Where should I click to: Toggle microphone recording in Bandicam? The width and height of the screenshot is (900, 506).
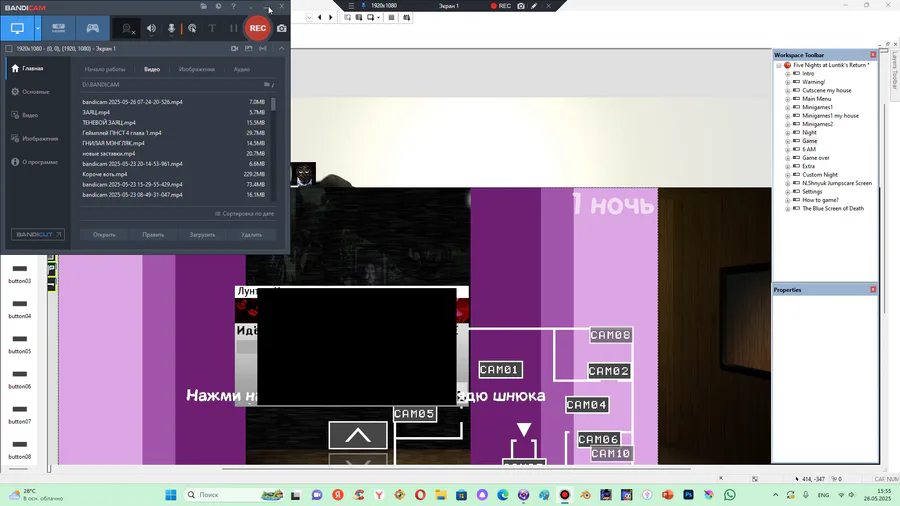coord(171,28)
